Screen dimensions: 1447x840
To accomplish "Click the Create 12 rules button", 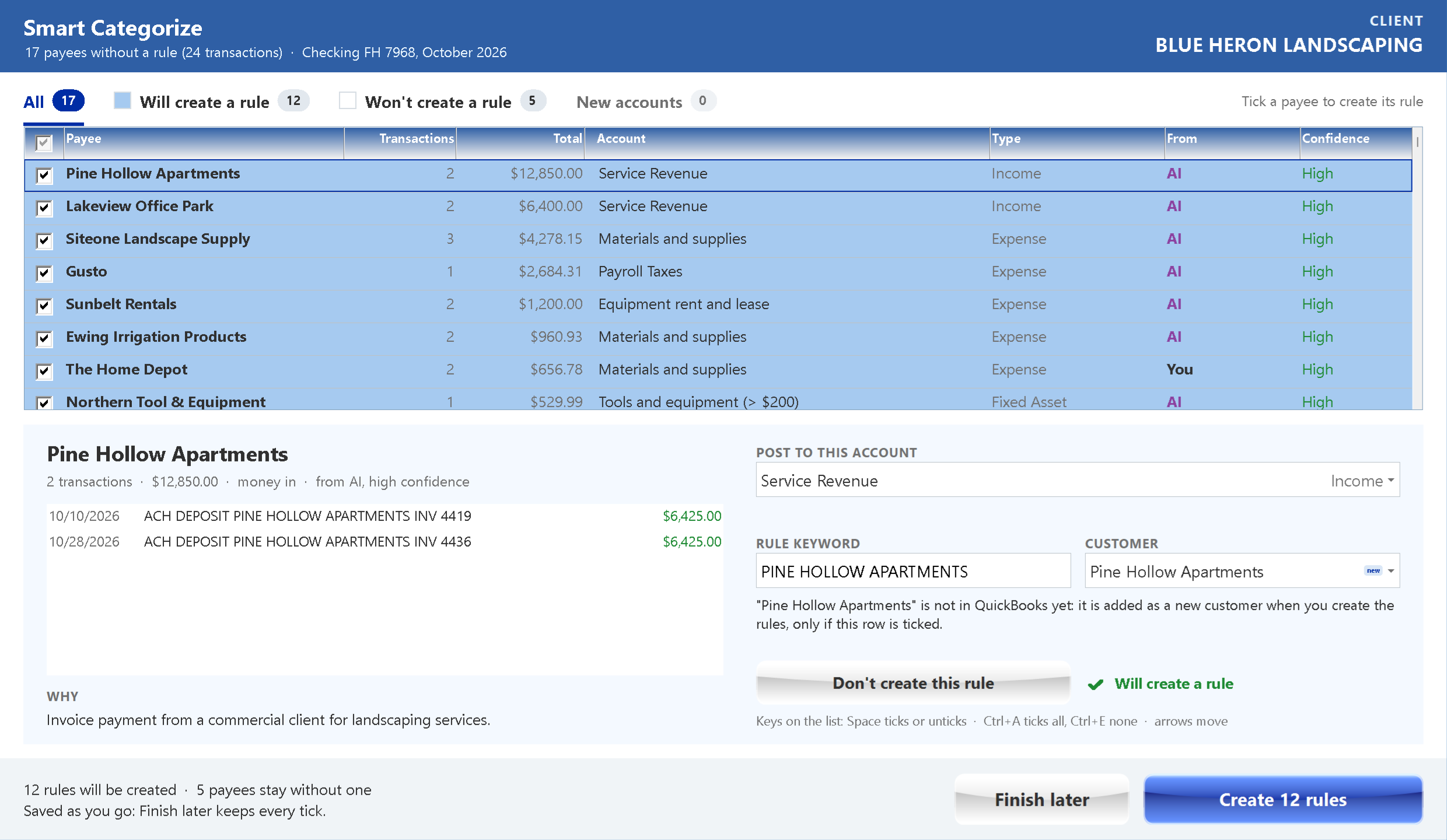I will (x=1283, y=799).
